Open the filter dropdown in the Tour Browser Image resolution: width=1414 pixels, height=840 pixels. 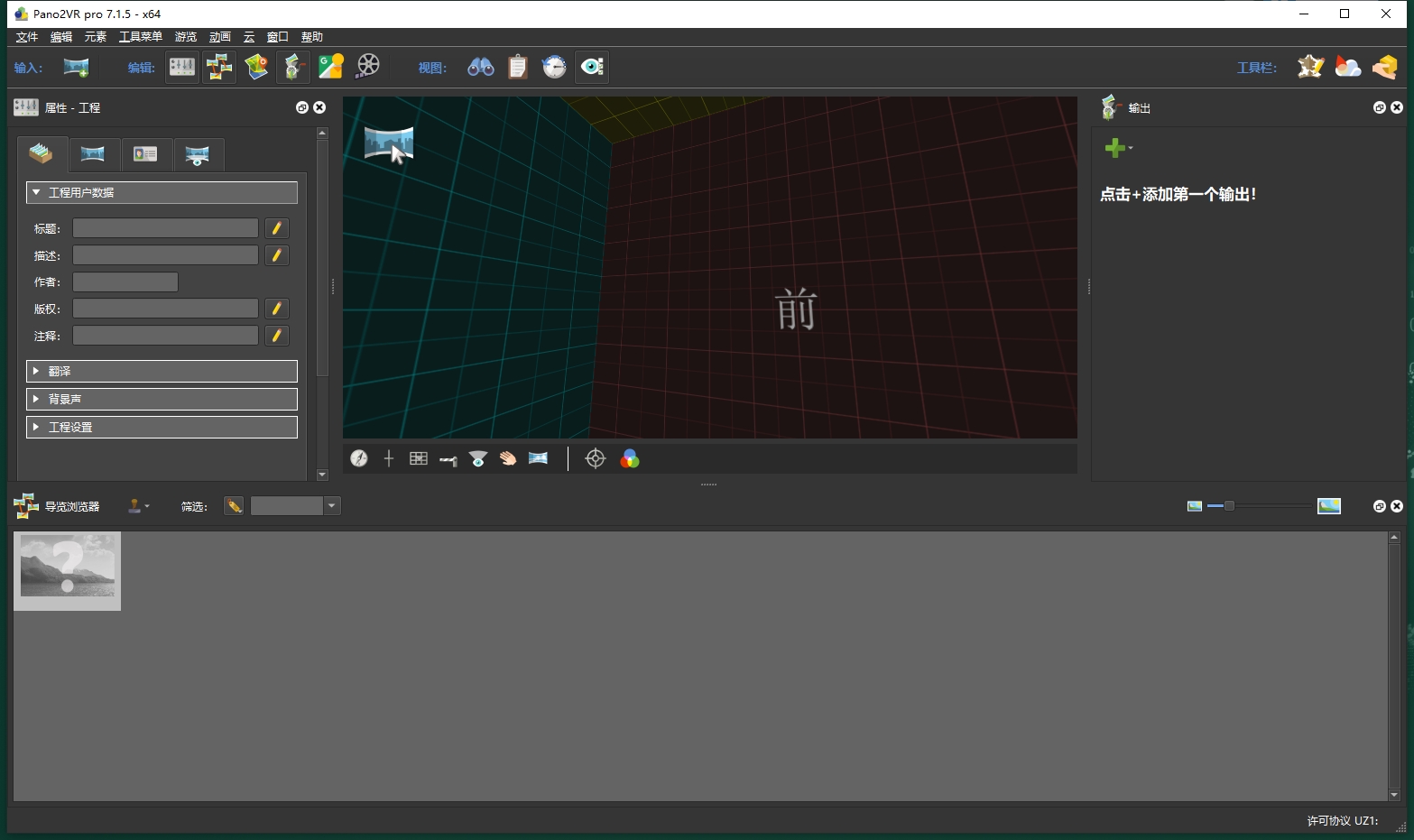tap(331, 505)
